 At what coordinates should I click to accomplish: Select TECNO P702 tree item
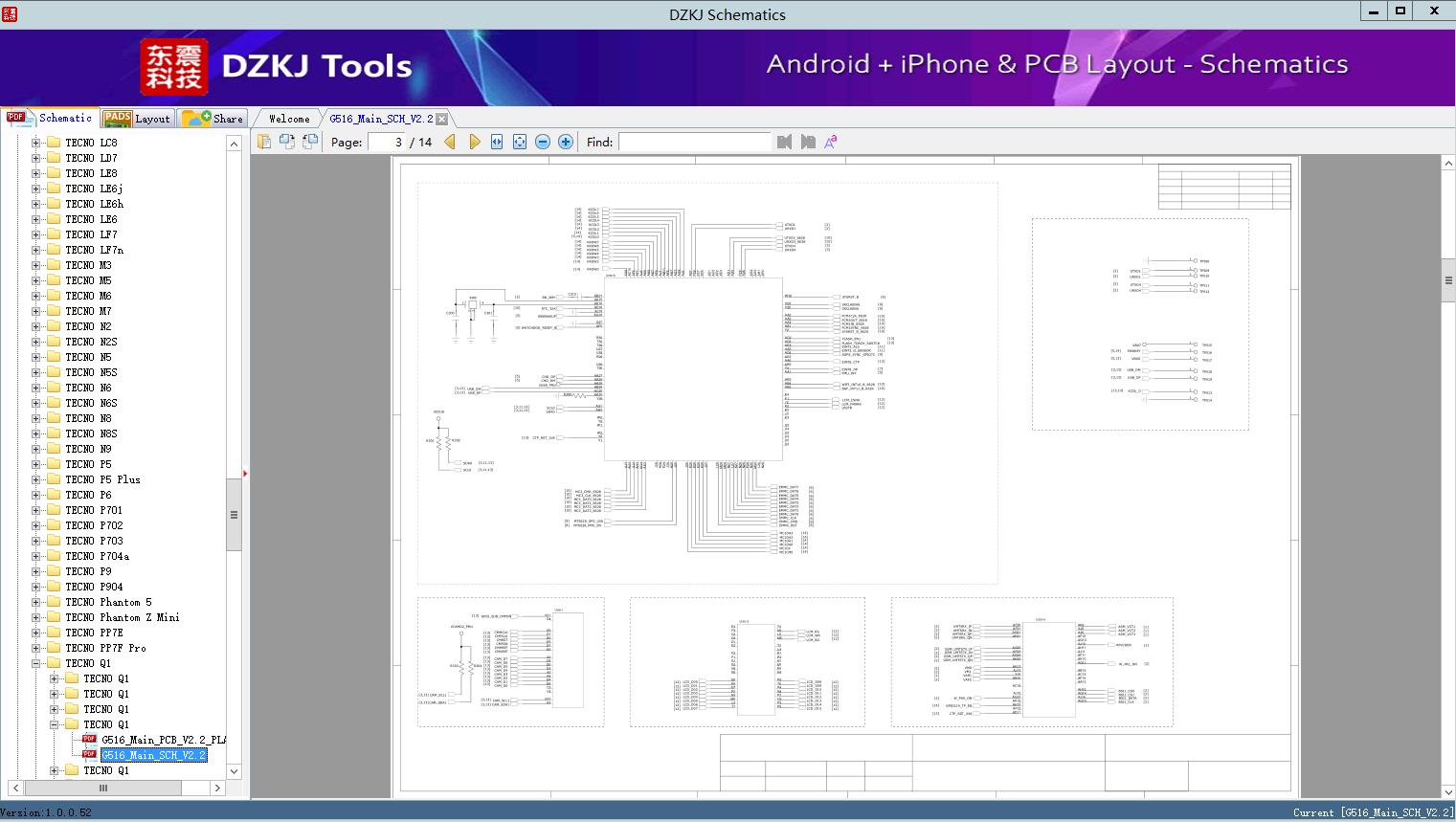coord(94,525)
